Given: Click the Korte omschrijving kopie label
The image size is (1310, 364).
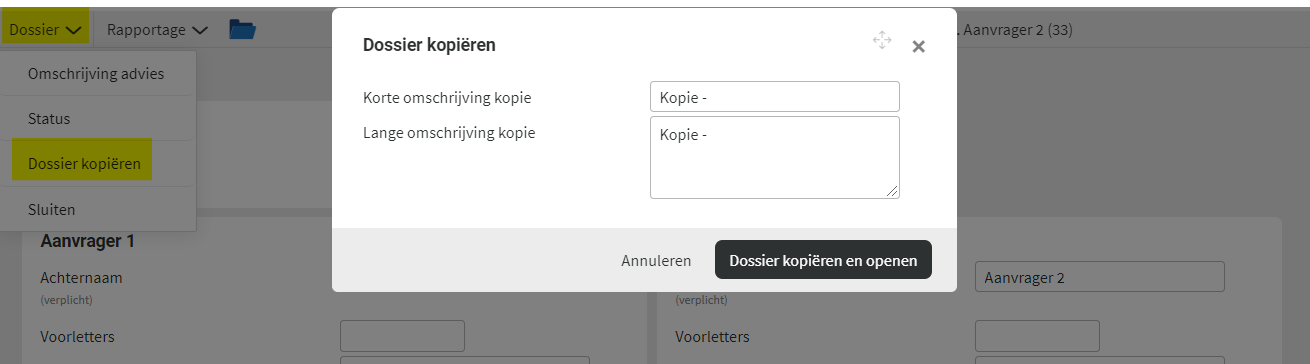Looking at the screenshot, I should (447, 98).
